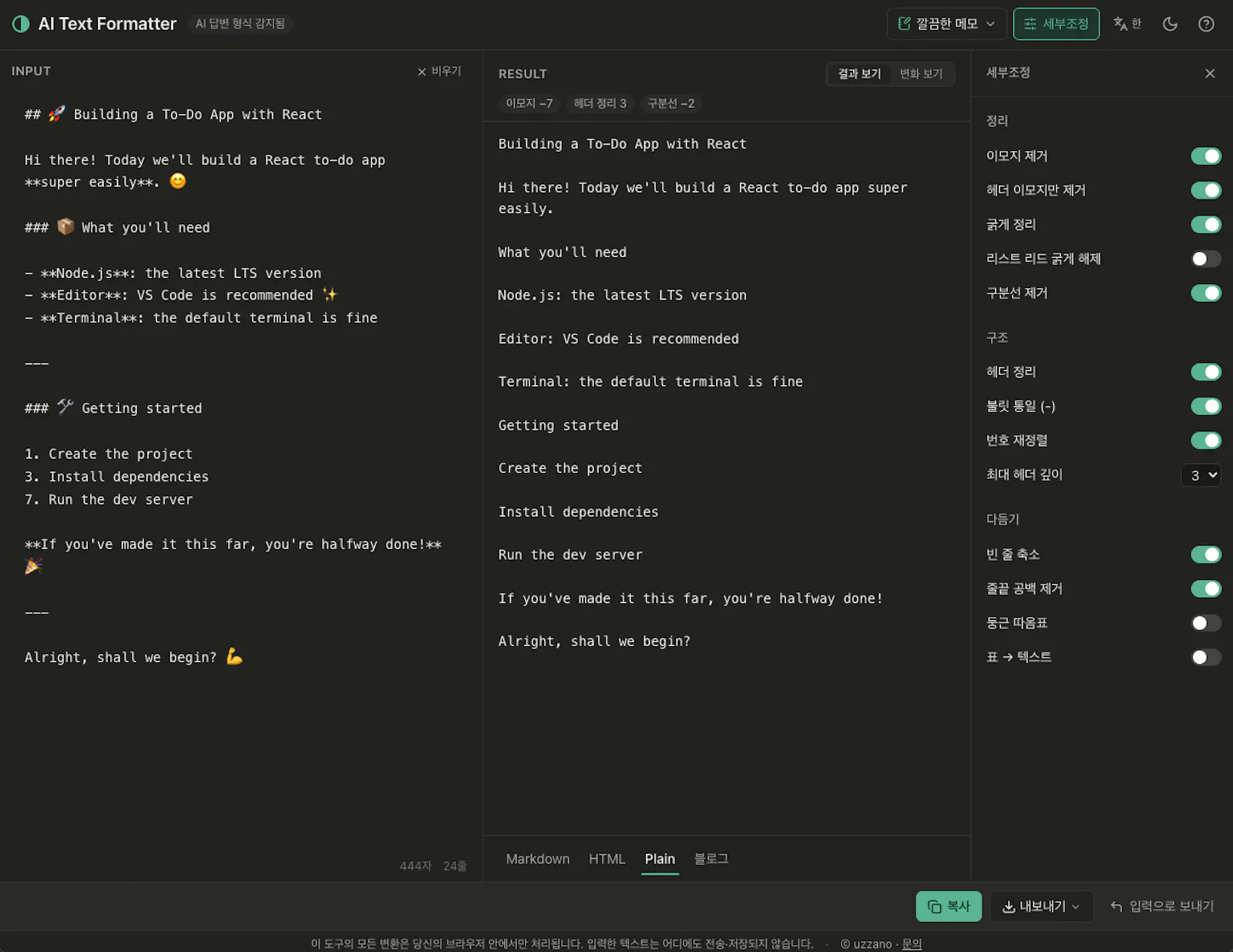Open help question mark icon
The width and height of the screenshot is (1233, 952).
point(1206,24)
